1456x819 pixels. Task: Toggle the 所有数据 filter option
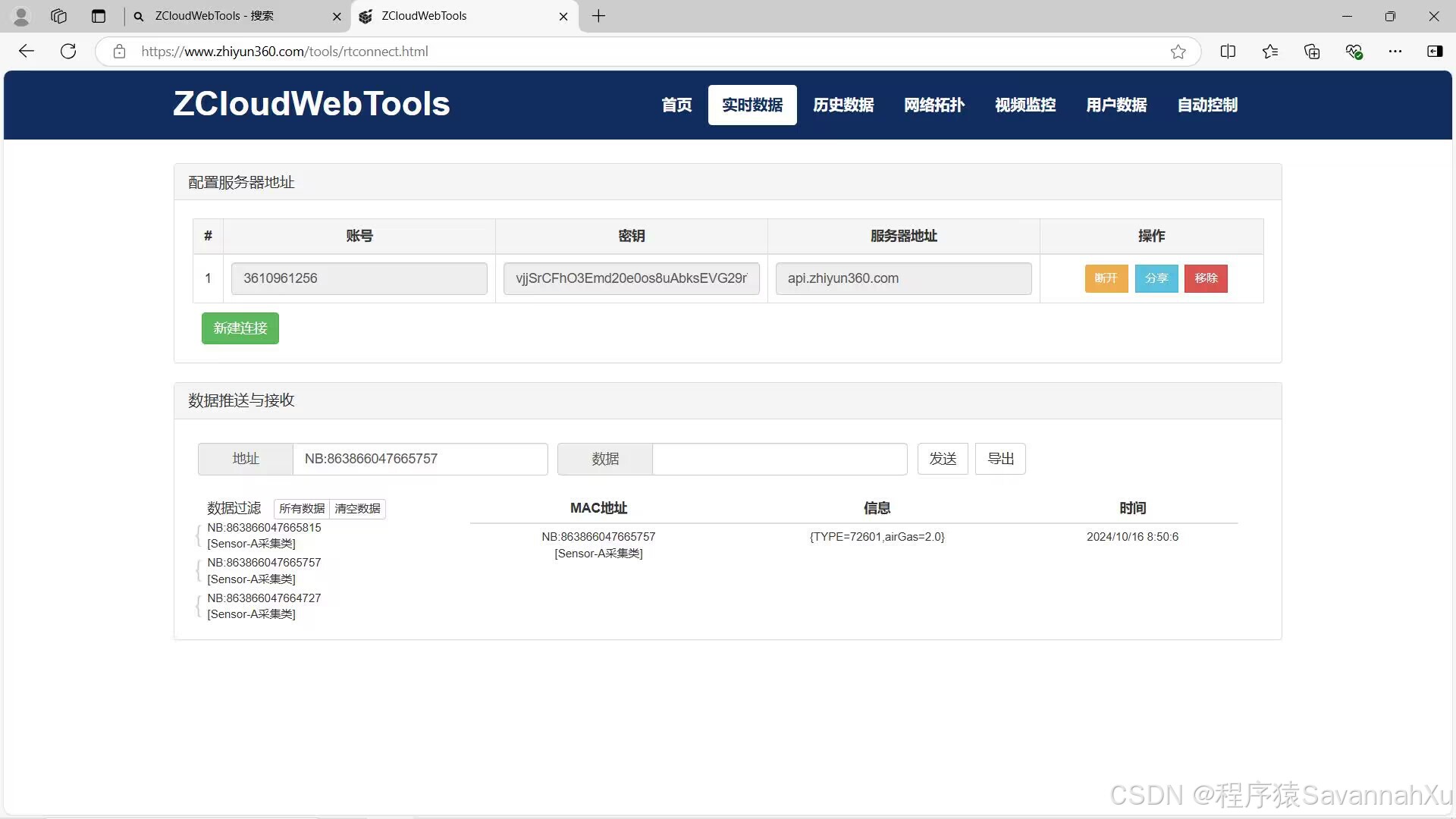301,509
